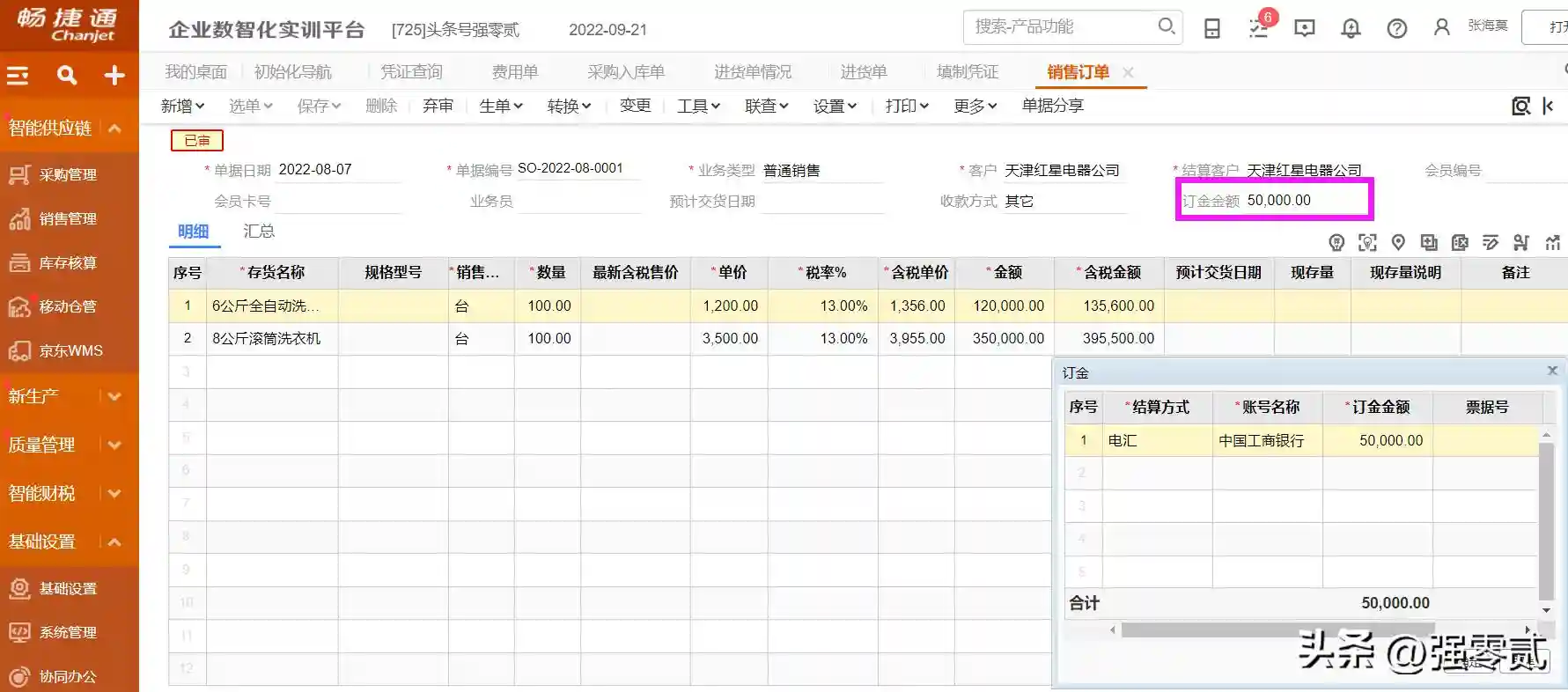This screenshot has height=692, width=1568.
Task: Open the 打印 dropdown menu
Action: tap(907, 106)
